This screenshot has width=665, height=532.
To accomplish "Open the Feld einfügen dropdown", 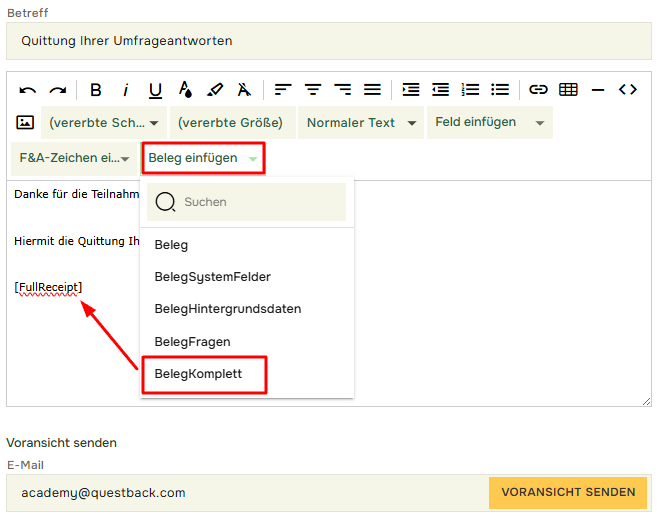I will (x=489, y=122).
